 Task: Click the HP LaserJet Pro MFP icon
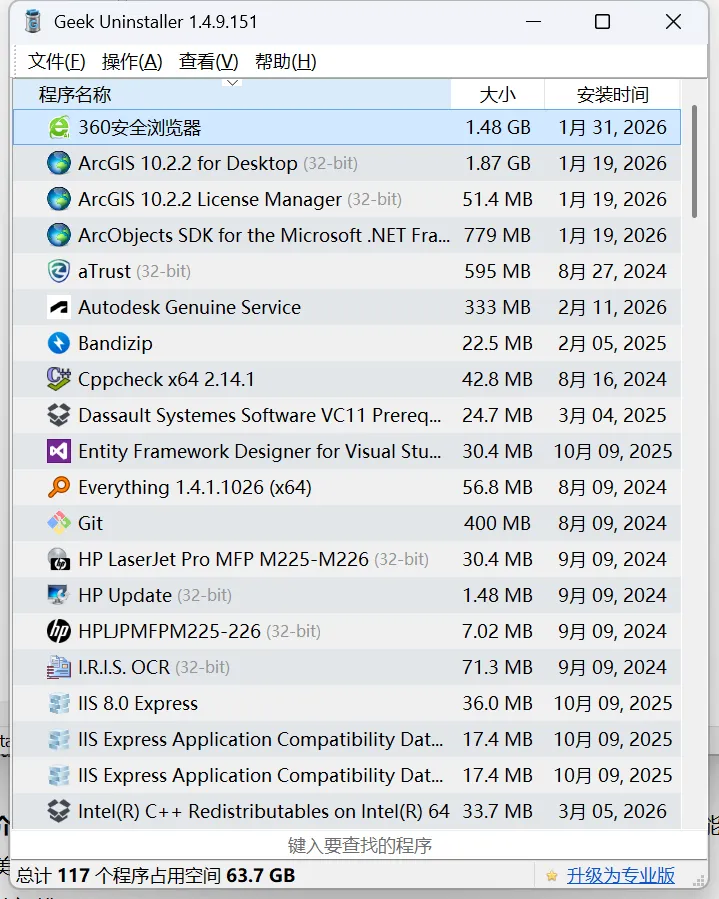point(58,560)
